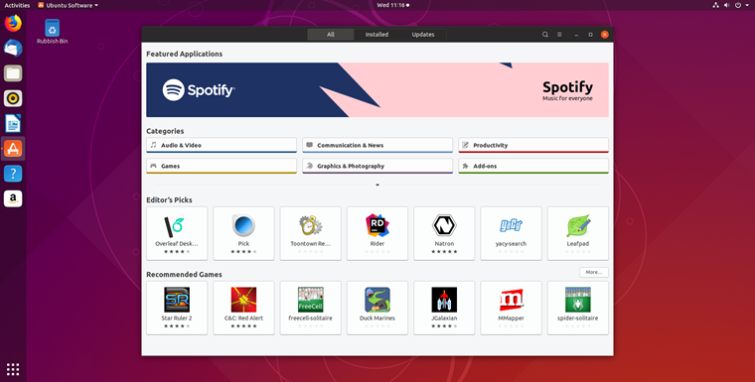Show applications grid in the dock
Screen dimensions: 755x382
13,369
